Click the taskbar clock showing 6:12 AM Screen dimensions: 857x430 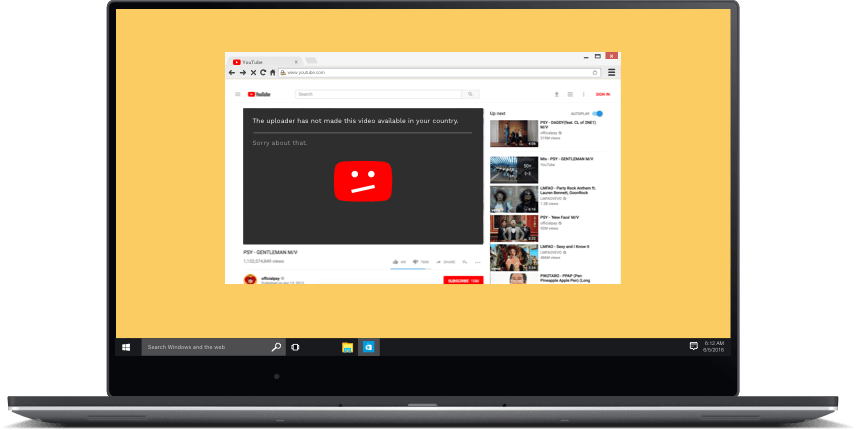pyautogui.click(x=714, y=346)
